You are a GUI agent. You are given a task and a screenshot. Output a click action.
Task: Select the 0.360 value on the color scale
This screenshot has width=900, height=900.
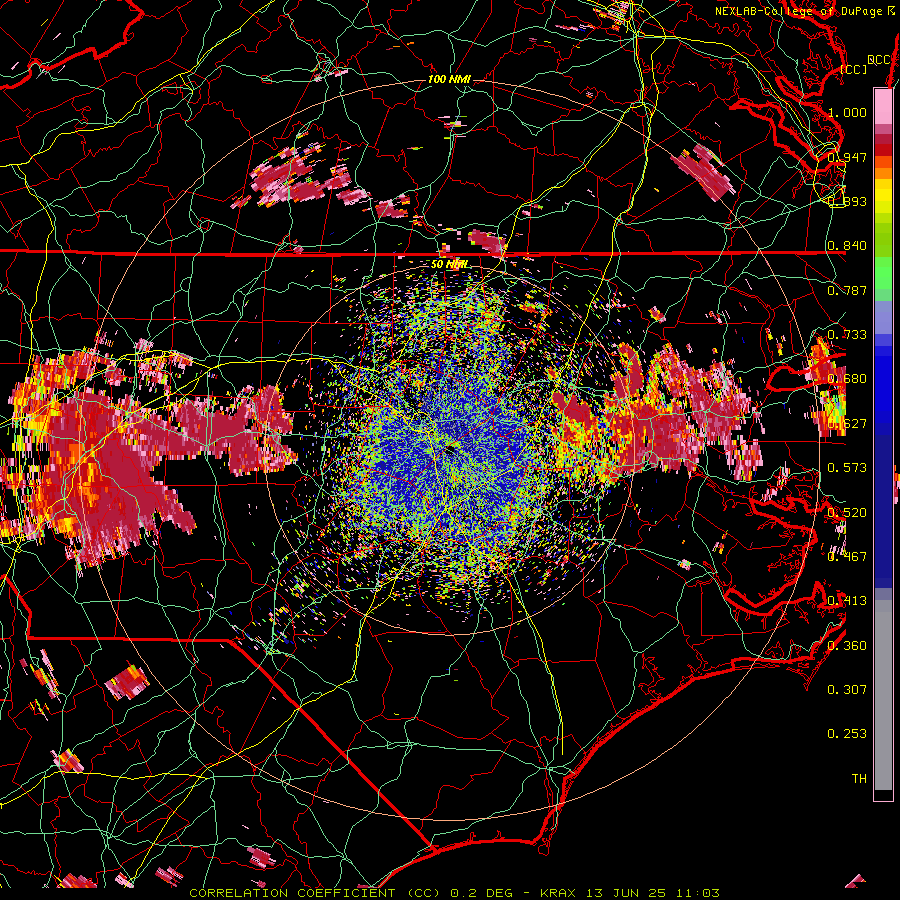click(847, 646)
